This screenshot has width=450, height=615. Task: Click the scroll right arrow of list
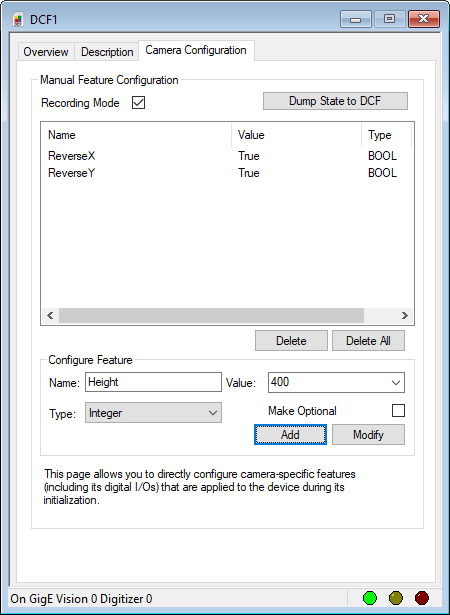click(x=404, y=315)
